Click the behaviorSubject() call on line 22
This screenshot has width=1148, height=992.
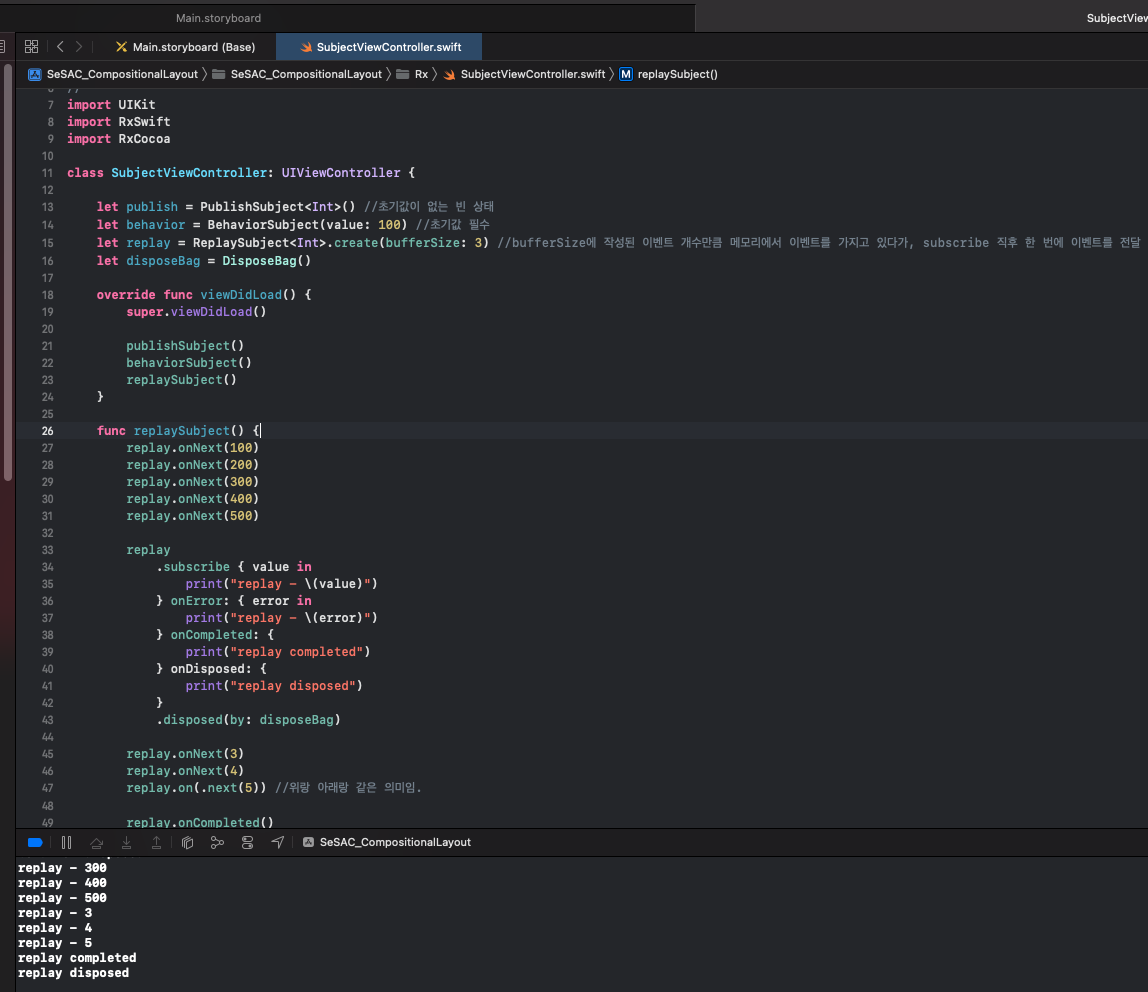[189, 362]
